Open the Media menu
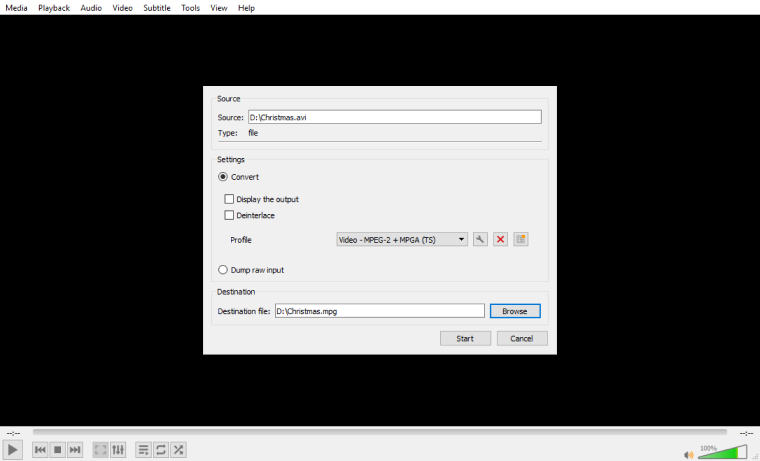 pyautogui.click(x=16, y=8)
